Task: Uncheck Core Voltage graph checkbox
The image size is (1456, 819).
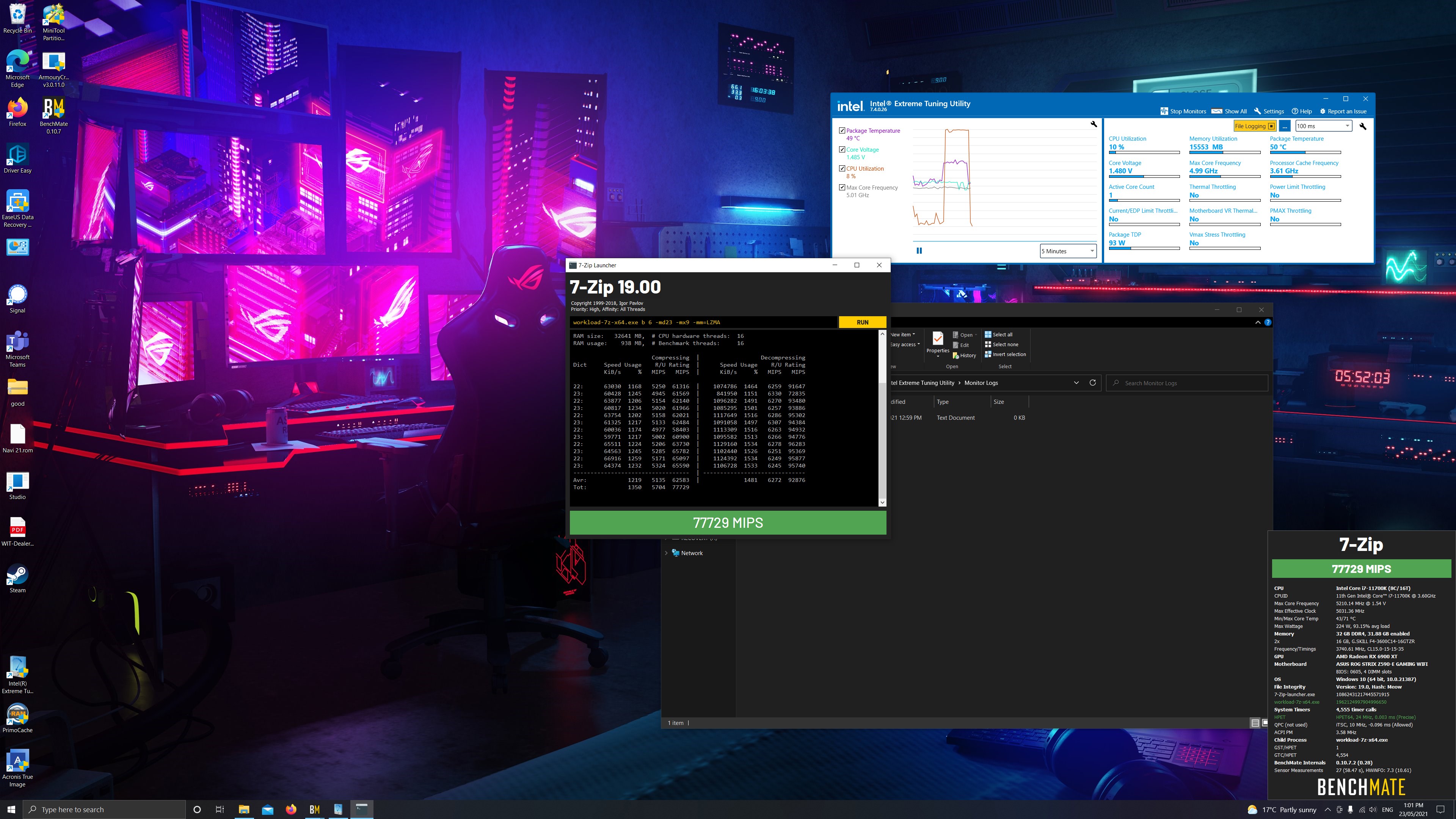Action: (842, 150)
